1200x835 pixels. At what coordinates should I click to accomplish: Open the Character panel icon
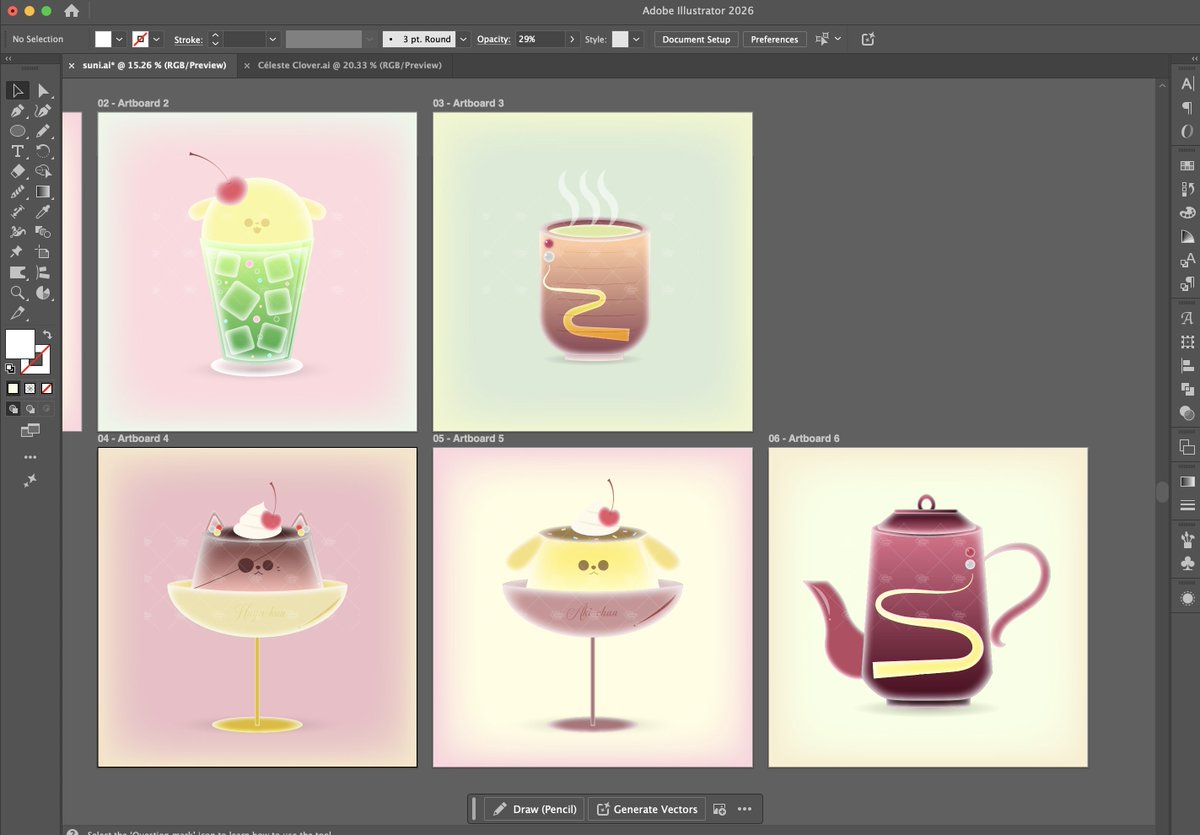1187,84
